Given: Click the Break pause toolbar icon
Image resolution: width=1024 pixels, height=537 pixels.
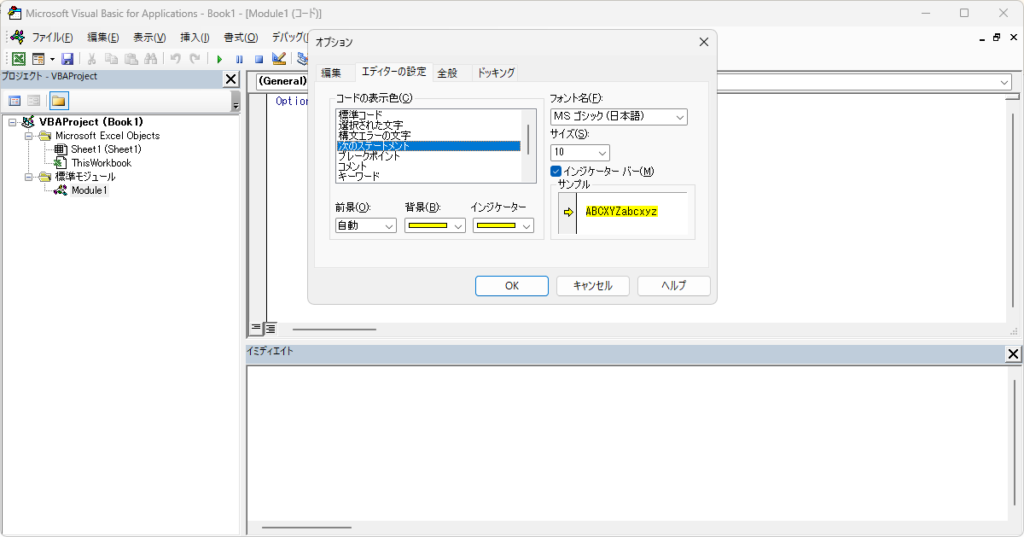Looking at the screenshot, I should [239, 59].
